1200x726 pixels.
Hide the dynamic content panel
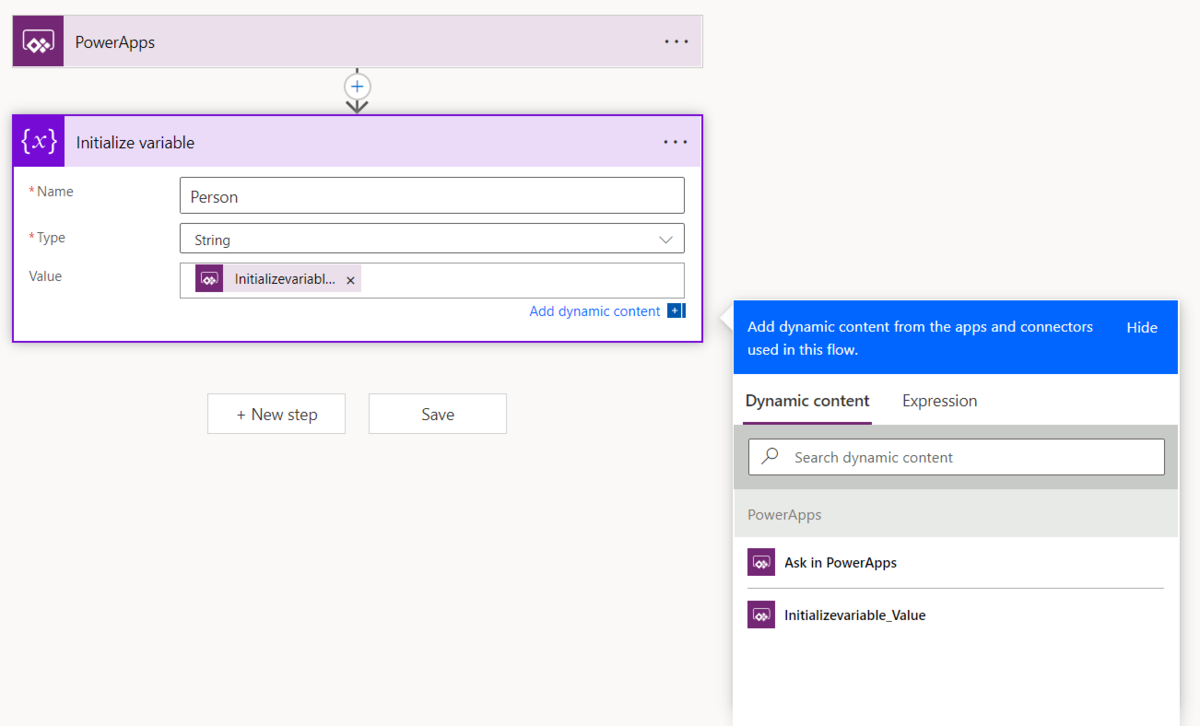pyautogui.click(x=1141, y=327)
